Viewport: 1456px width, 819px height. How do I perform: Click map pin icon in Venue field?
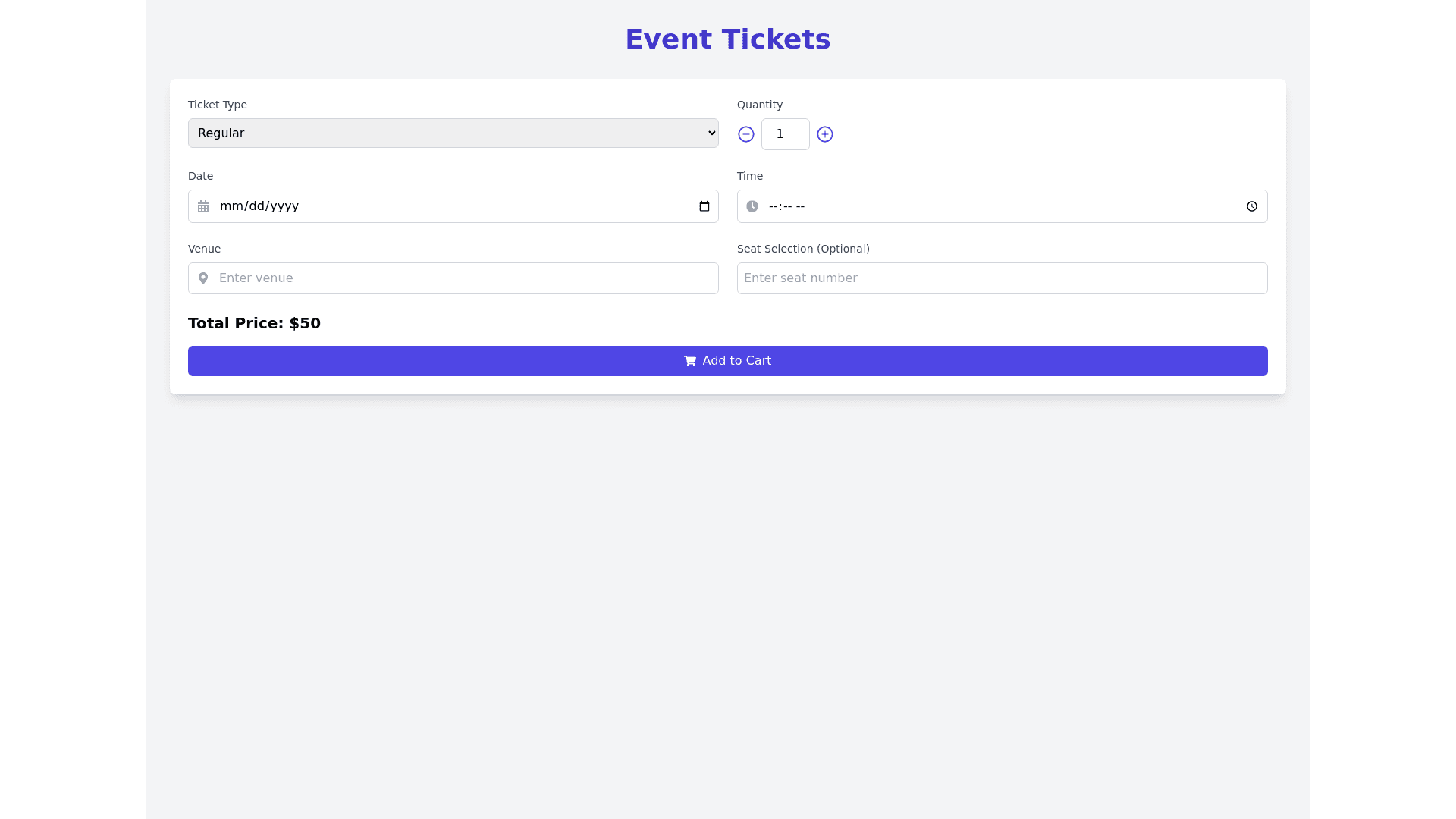(x=203, y=278)
